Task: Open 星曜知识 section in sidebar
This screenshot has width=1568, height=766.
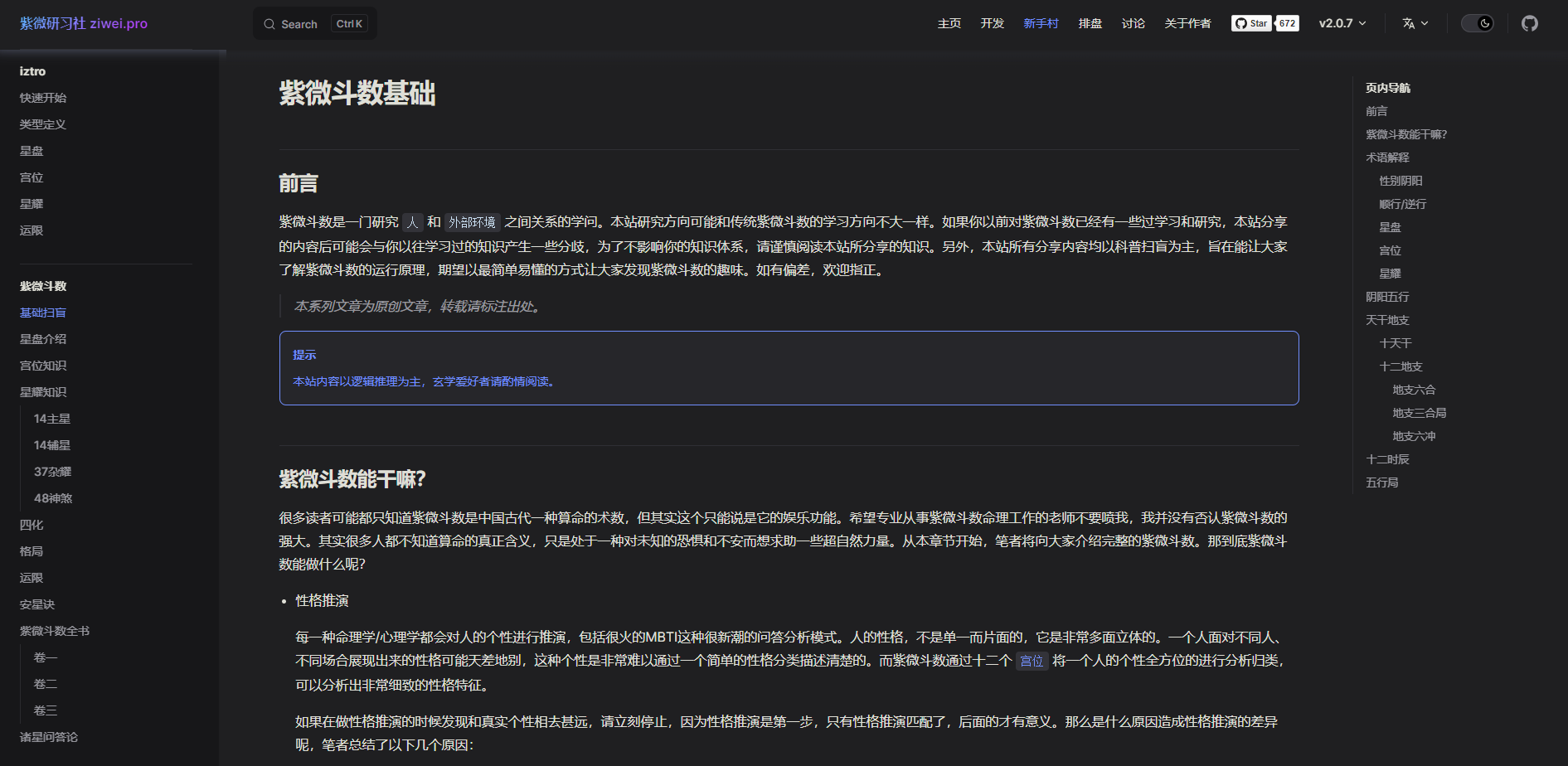Action: tap(43, 392)
